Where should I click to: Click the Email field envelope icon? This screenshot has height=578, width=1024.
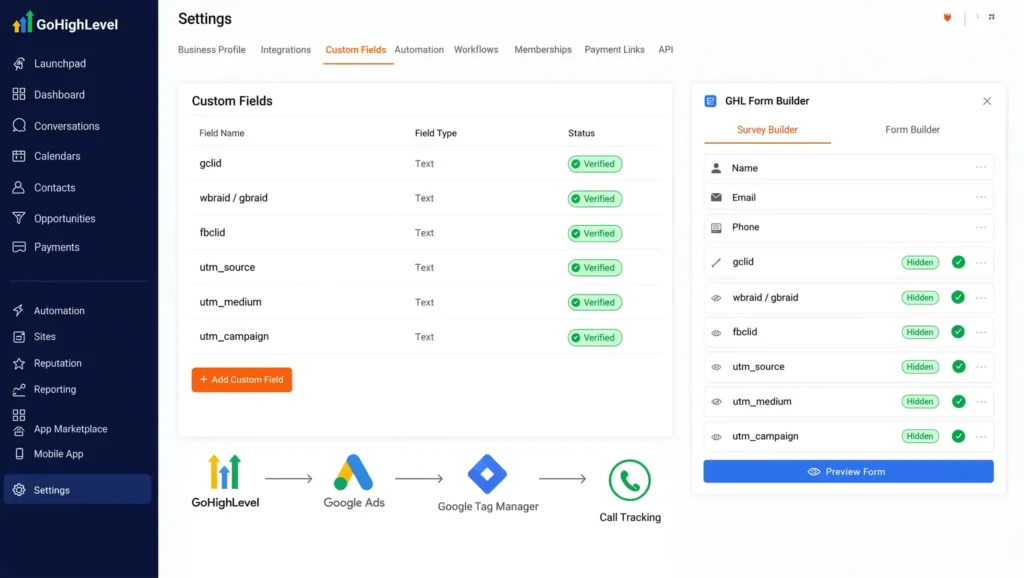click(716, 197)
